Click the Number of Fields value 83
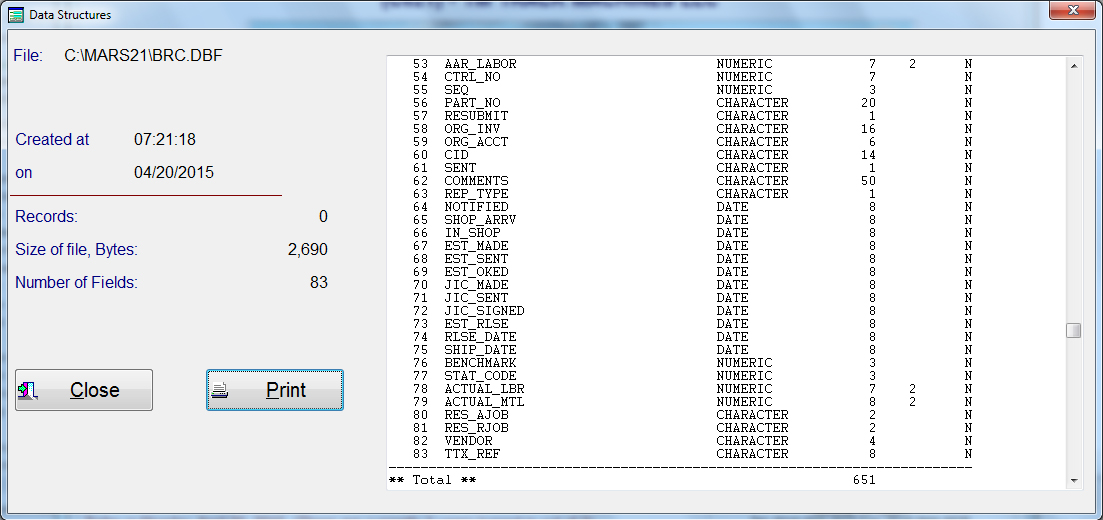Image resolution: width=1103 pixels, height=520 pixels. click(x=318, y=283)
